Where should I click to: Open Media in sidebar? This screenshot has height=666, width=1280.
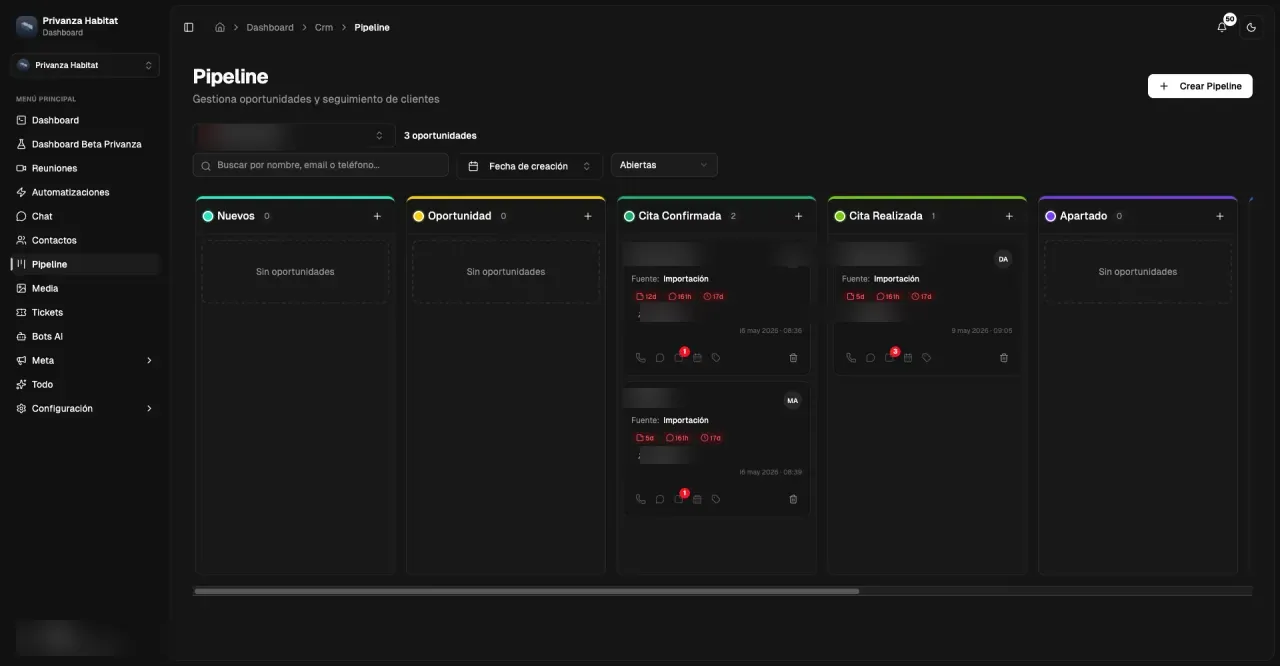click(85, 288)
